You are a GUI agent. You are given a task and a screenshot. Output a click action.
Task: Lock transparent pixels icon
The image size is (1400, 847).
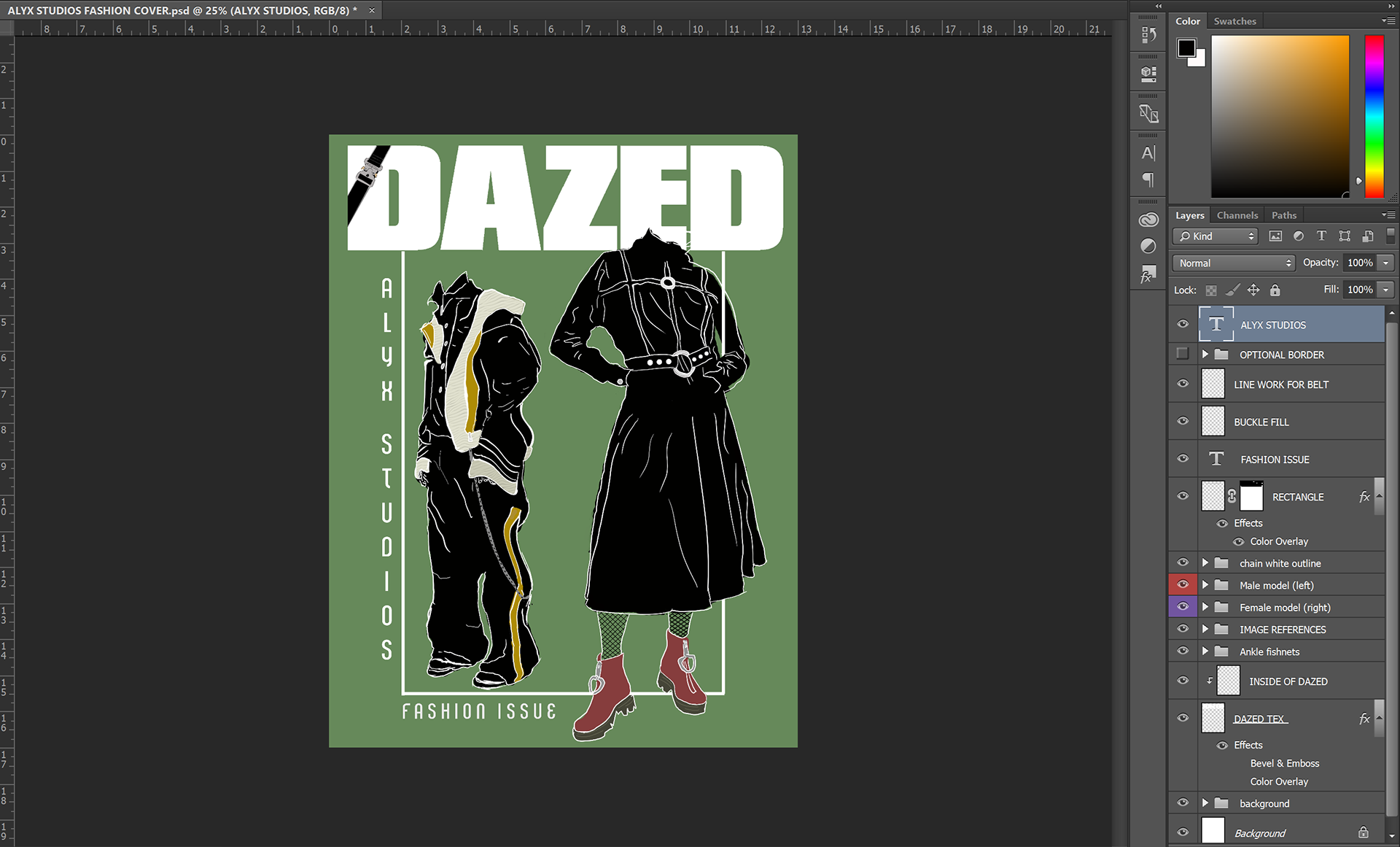(x=1211, y=290)
